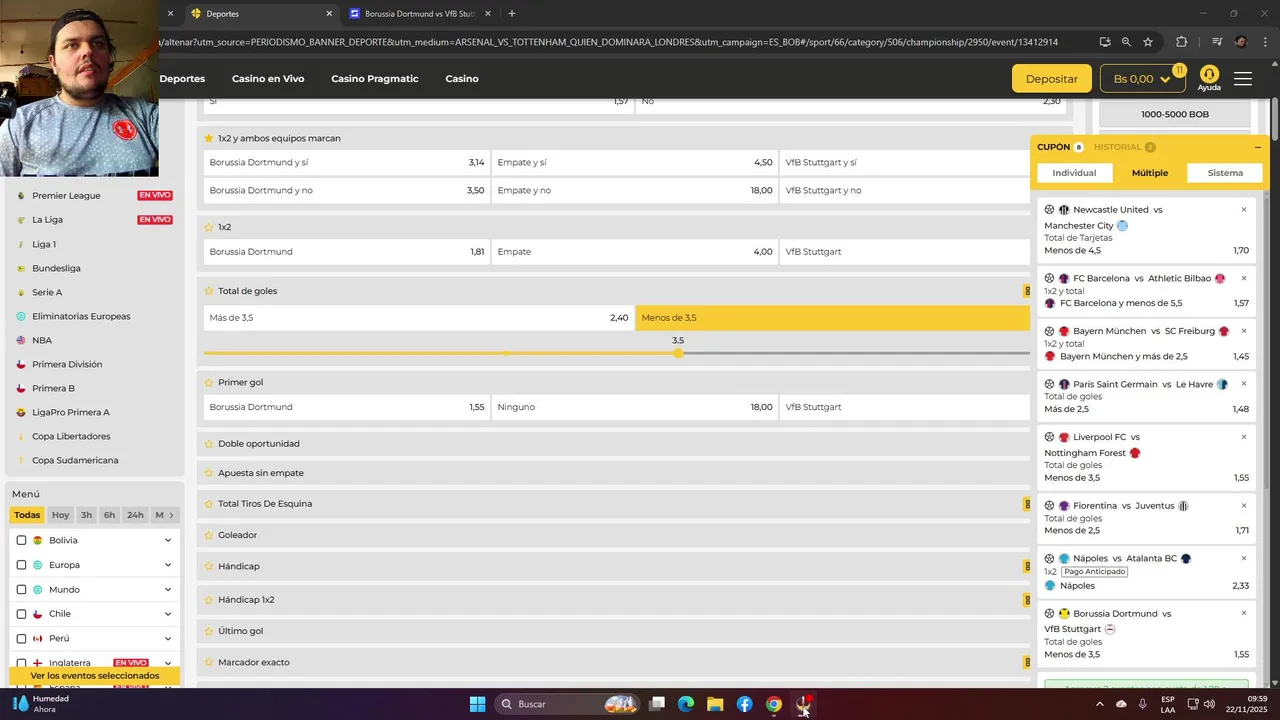Click the browser address bar URL
The image size is (1280, 720).
pos(608,42)
